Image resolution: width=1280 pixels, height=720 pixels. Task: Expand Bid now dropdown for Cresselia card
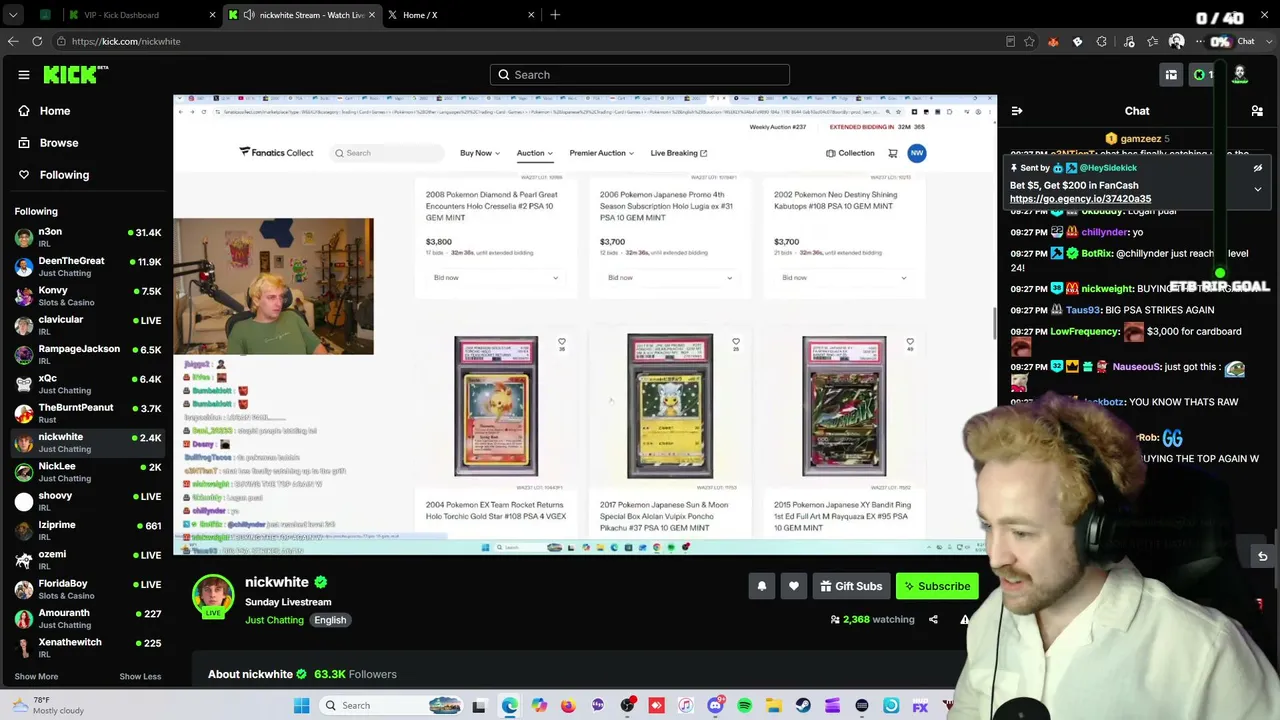tap(496, 277)
